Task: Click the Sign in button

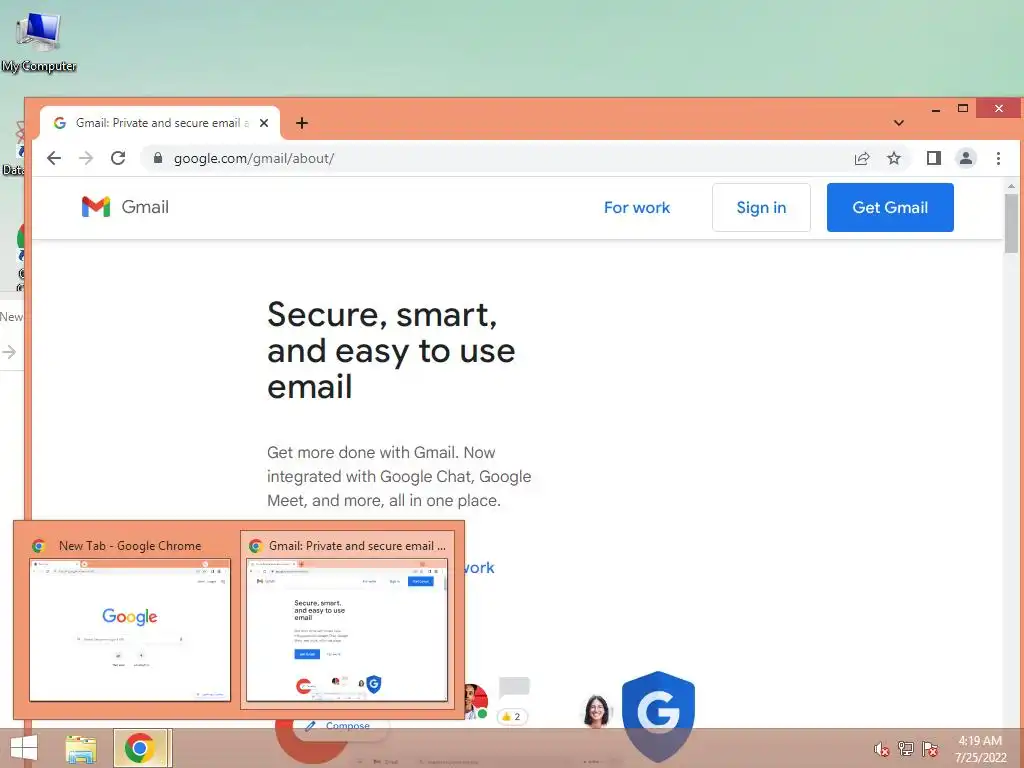Action: 761,208
